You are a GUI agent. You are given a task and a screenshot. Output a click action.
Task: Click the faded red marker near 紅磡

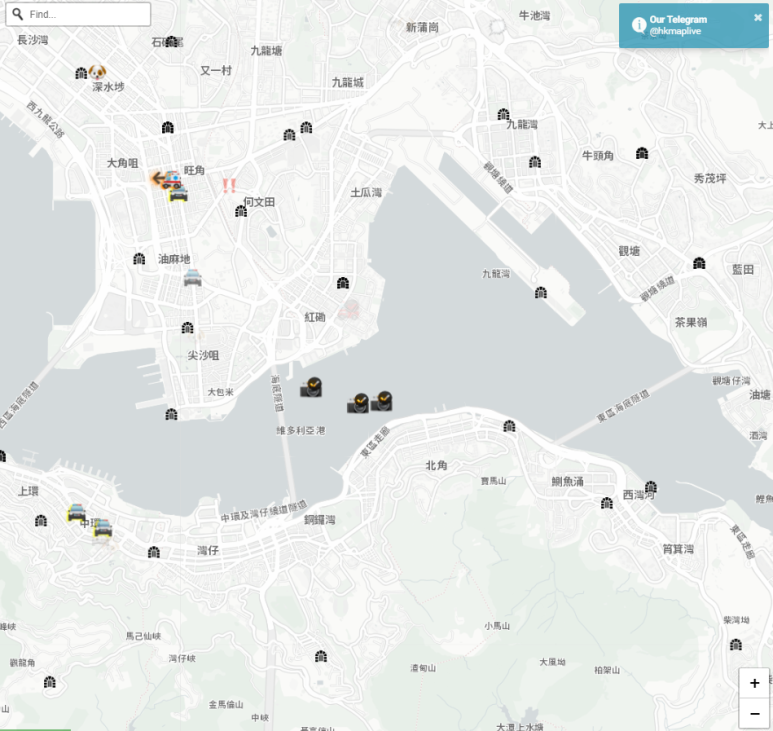(347, 309)
